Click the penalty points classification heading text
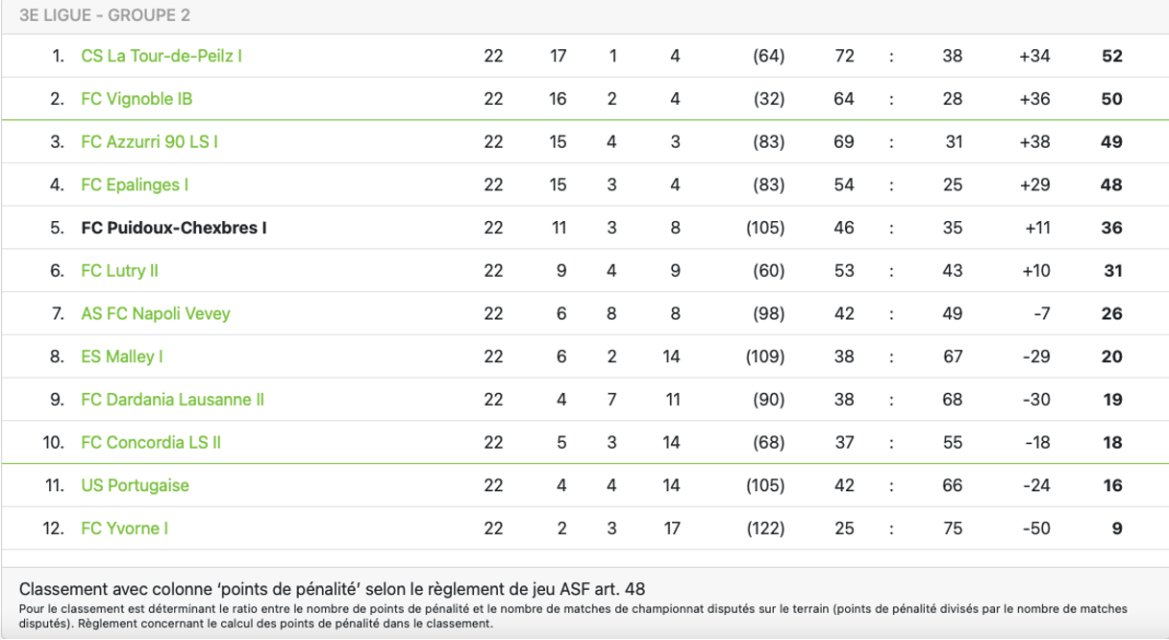1169x640 pixels. [332, 589]
